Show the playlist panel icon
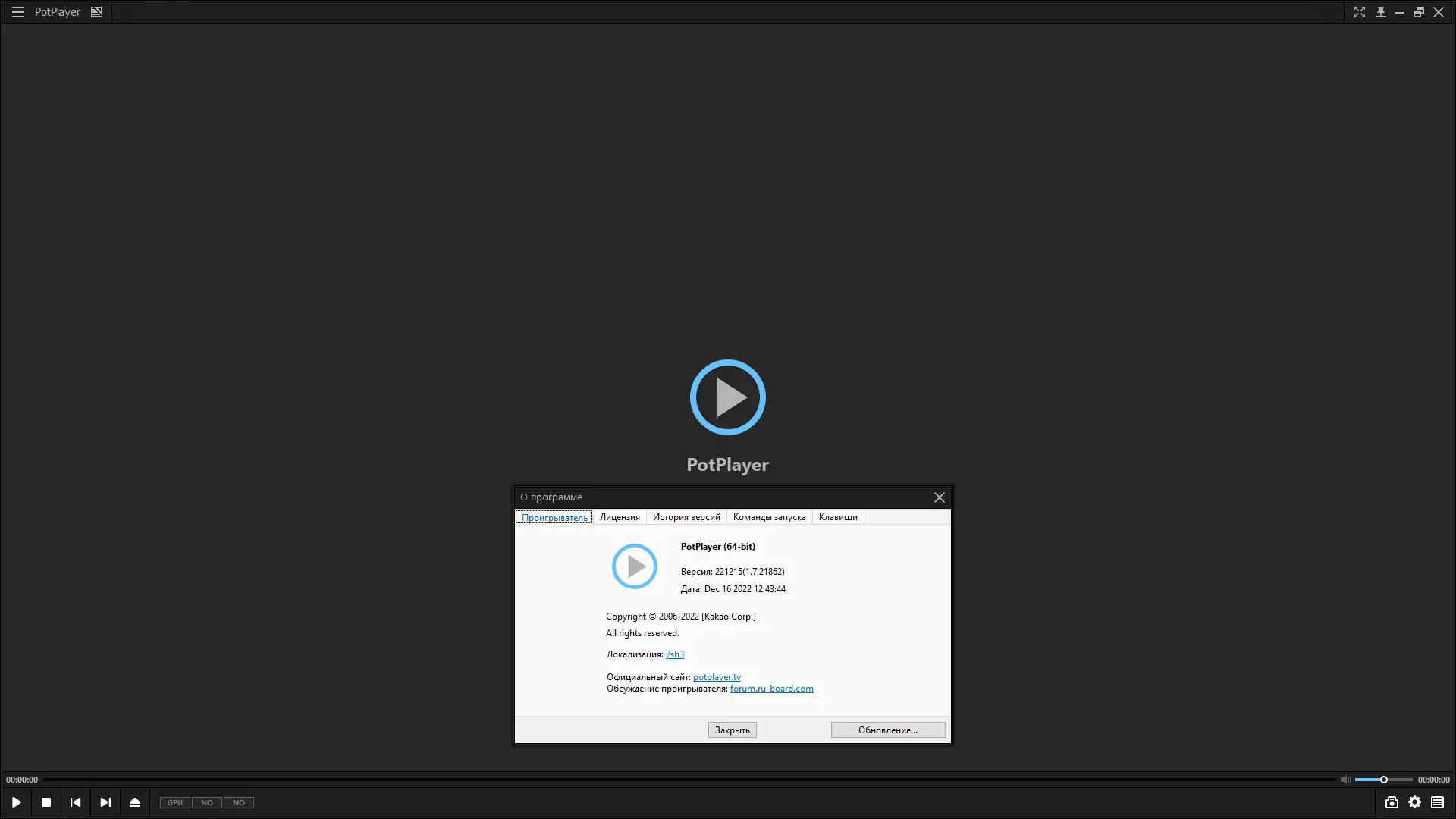The height and width of the screenshot is (819, 1456). [1438, 802]
